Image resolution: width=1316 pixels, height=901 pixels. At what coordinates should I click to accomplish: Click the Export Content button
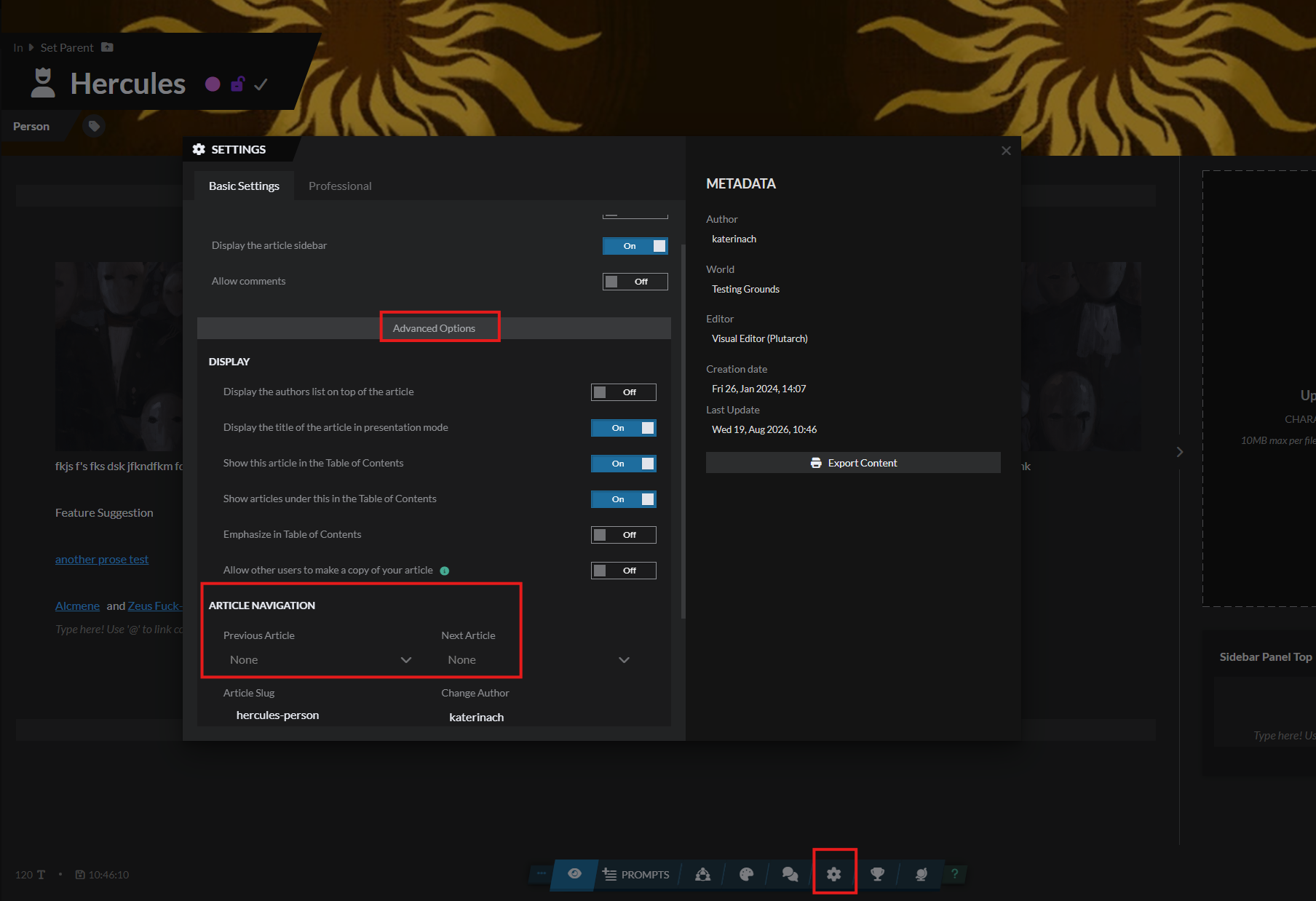(x=853, y=463)
